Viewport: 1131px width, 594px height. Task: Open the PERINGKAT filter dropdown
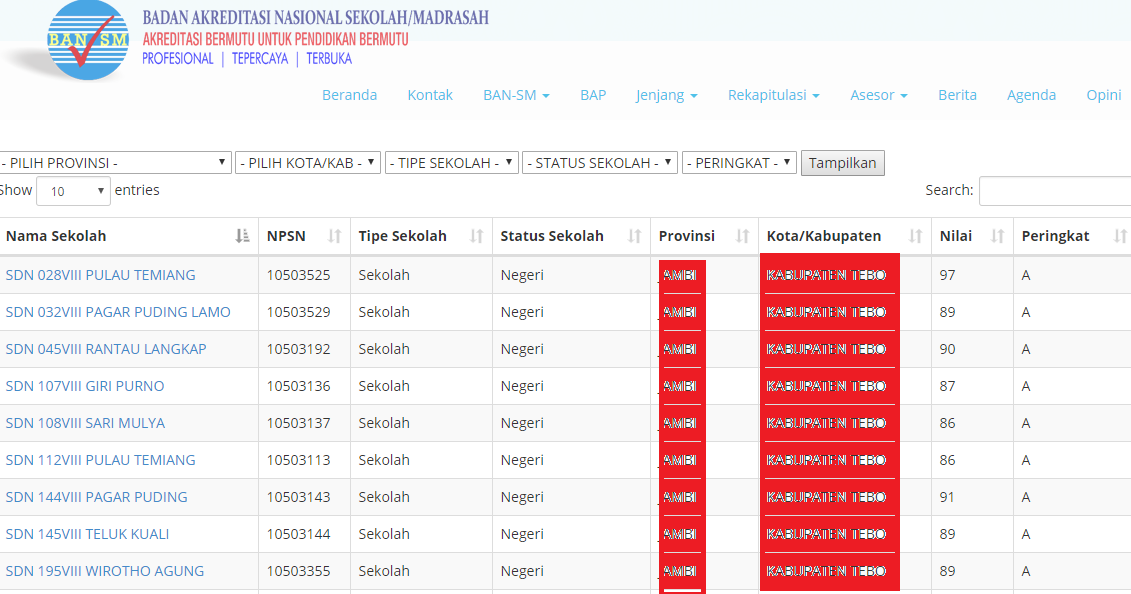(x=739, y=162)
